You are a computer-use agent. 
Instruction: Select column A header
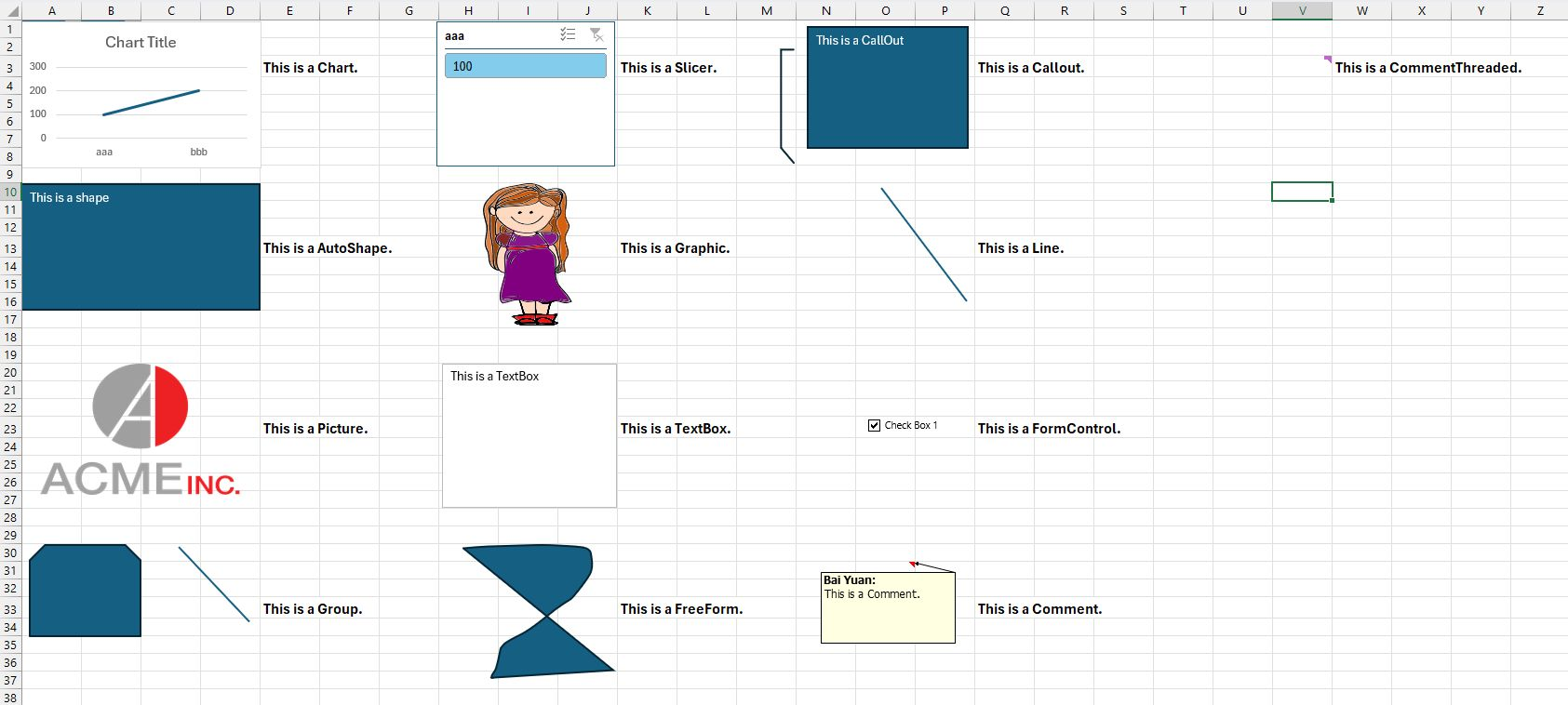pyautogui.click(x=51, y=10)
